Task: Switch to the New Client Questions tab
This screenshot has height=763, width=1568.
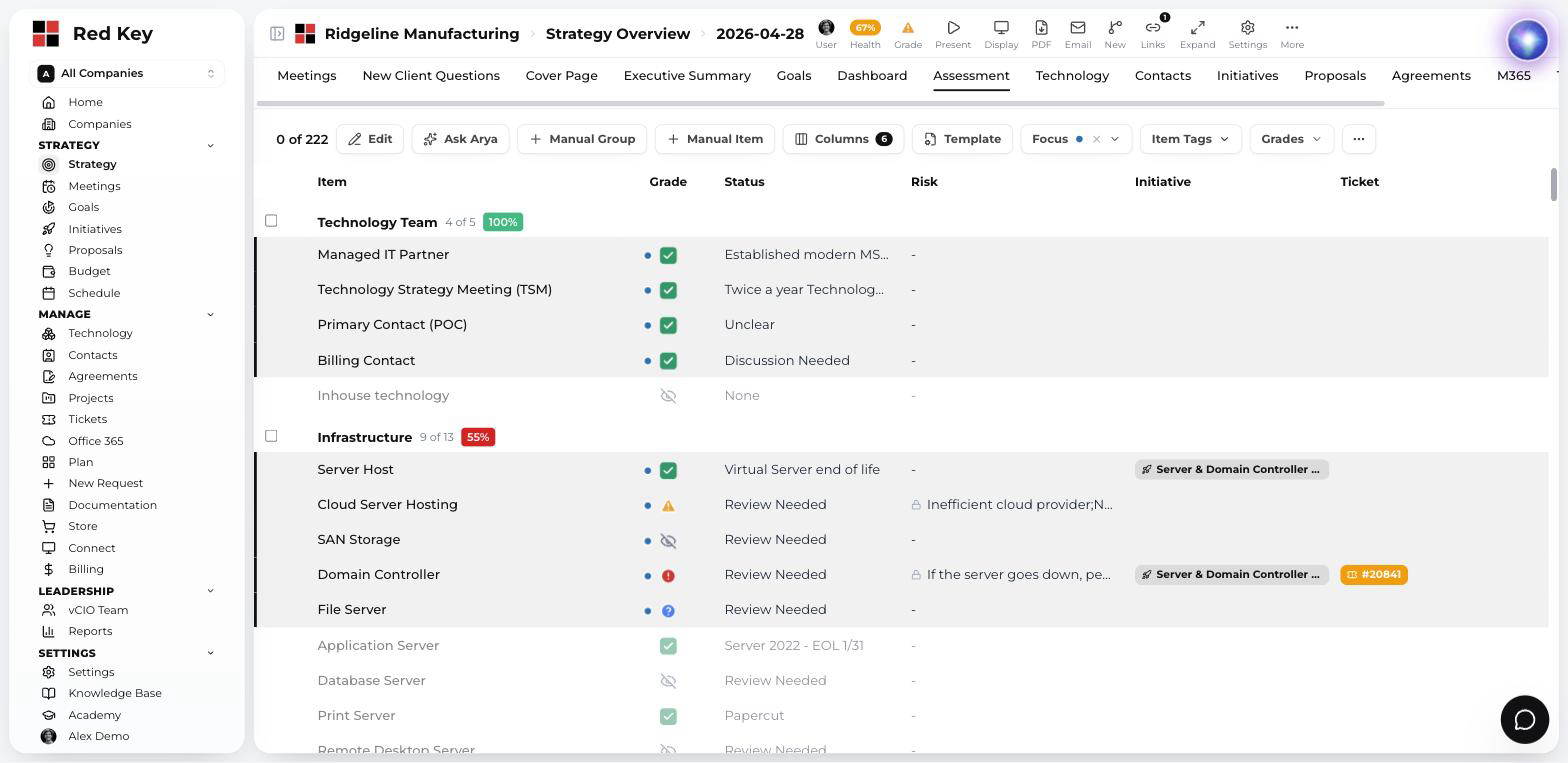Action: pyautogui.click(x=431, y=76)
